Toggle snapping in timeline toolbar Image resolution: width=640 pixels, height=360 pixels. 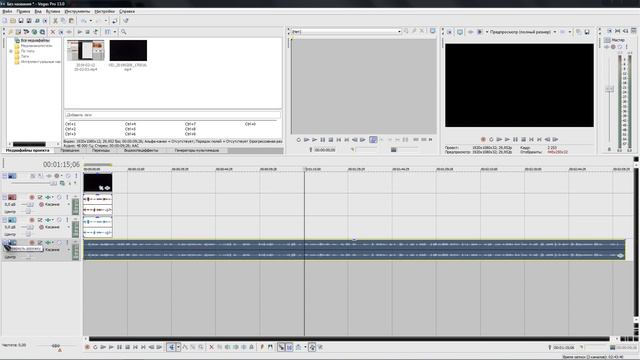coord(281,347)
